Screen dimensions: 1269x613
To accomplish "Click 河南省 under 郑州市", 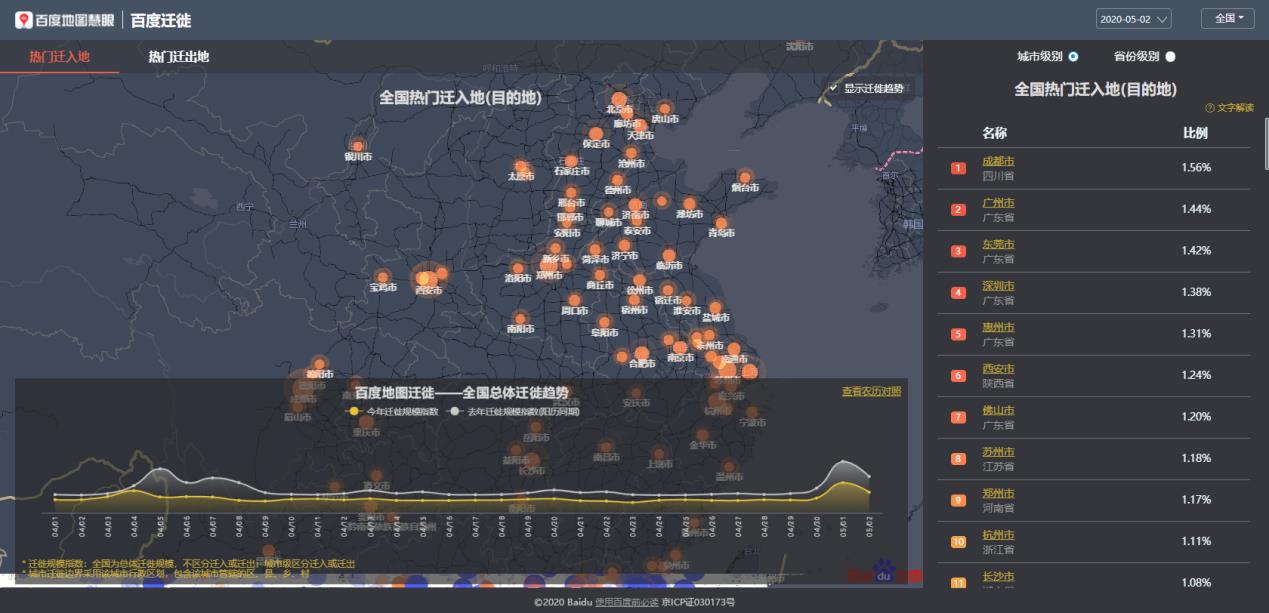I will tap(998, 508).
